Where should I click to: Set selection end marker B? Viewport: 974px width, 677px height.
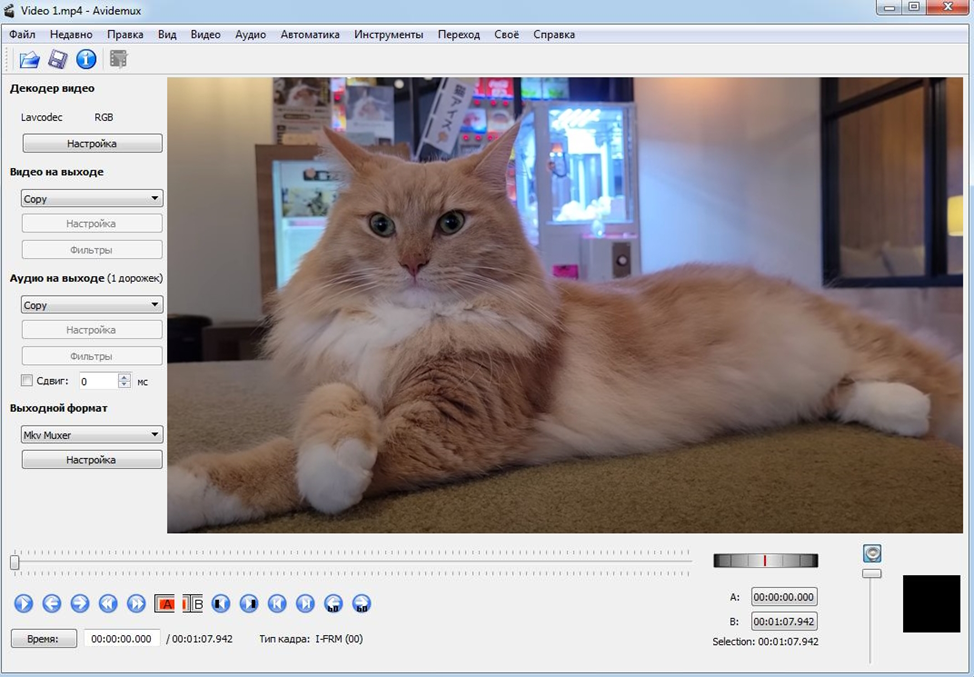tap(193, 603)
